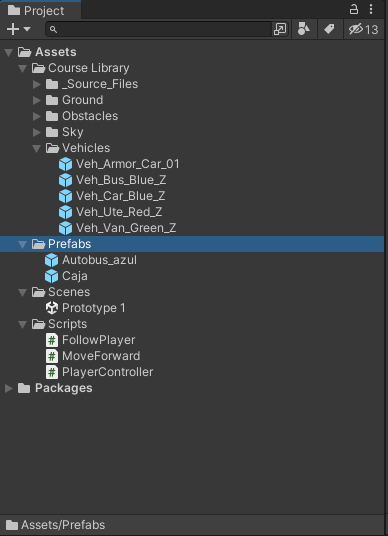Collapse the Assets root folder arrow
388x536 pixels.
pos(9,52)
